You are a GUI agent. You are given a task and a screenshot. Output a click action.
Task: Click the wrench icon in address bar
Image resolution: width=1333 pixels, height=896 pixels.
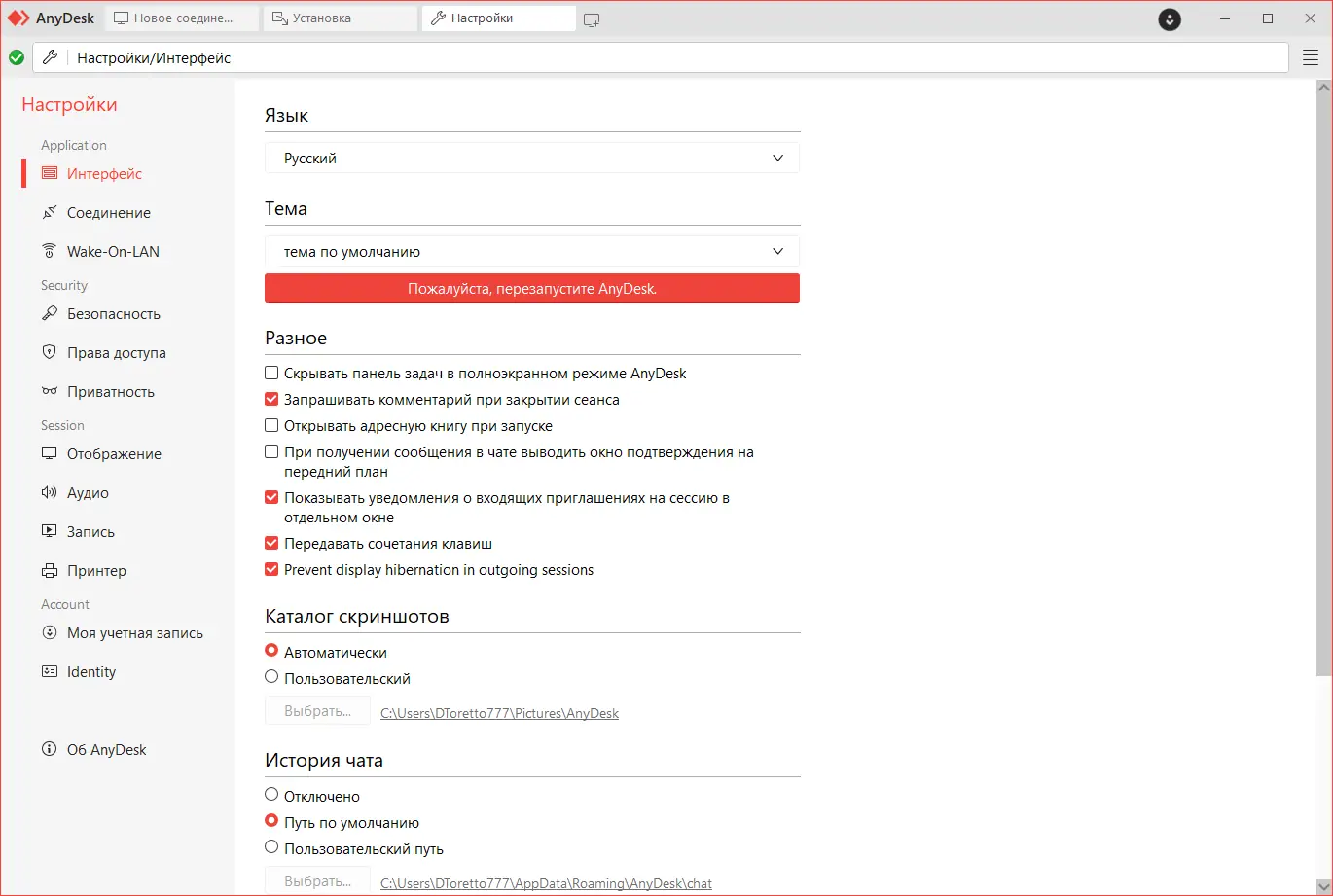[51, 57]
